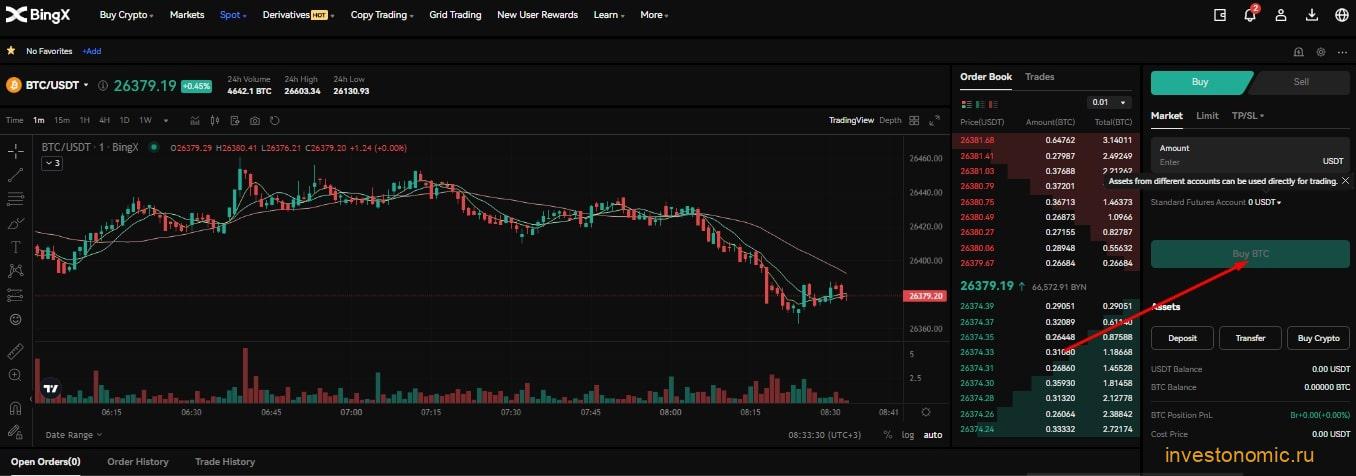This screenshot has width=1356, height=476.
Task: Show bids-only order book view
Action: (x=982, y=103)
